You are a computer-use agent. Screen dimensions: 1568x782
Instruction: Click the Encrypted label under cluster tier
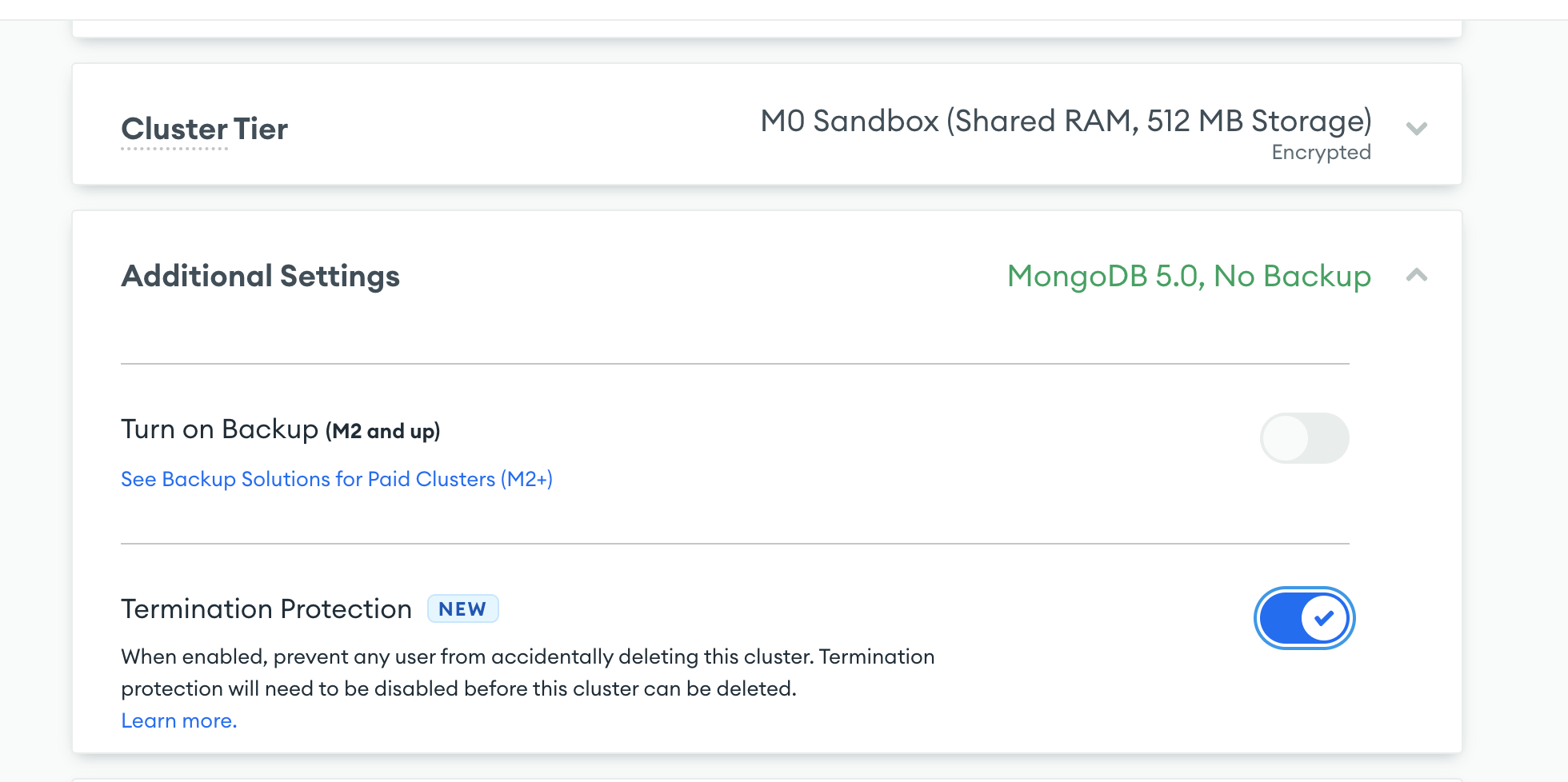pyautogui.click(x=1321, y=152)
